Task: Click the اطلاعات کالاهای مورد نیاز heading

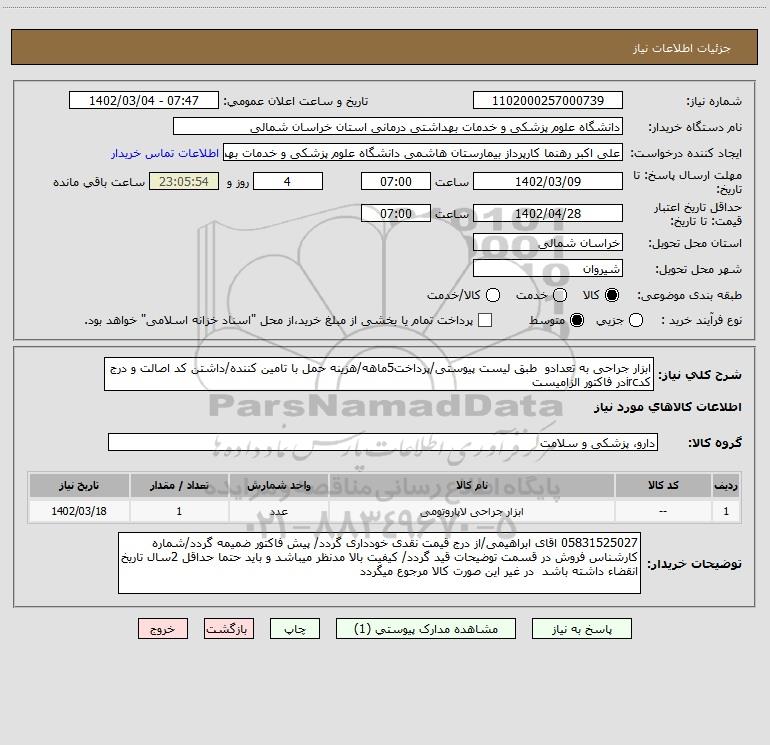Action: pyautogui.click(x=667, y=407)
